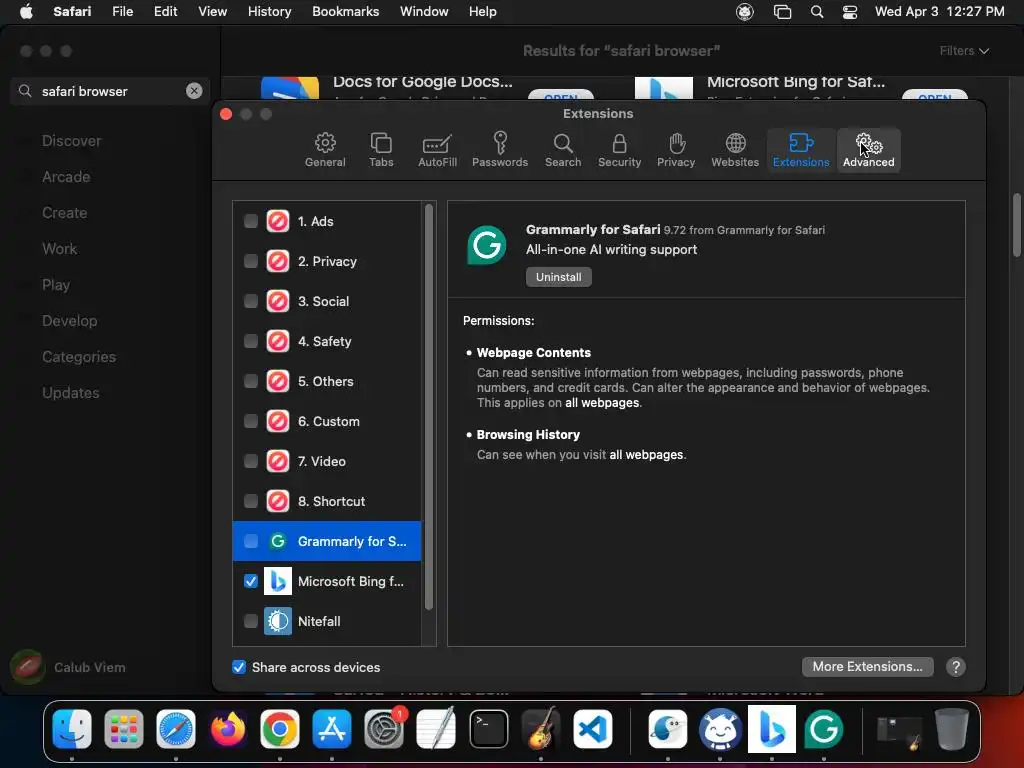
Task: Click the App Store search field
Action: [110, 91]
